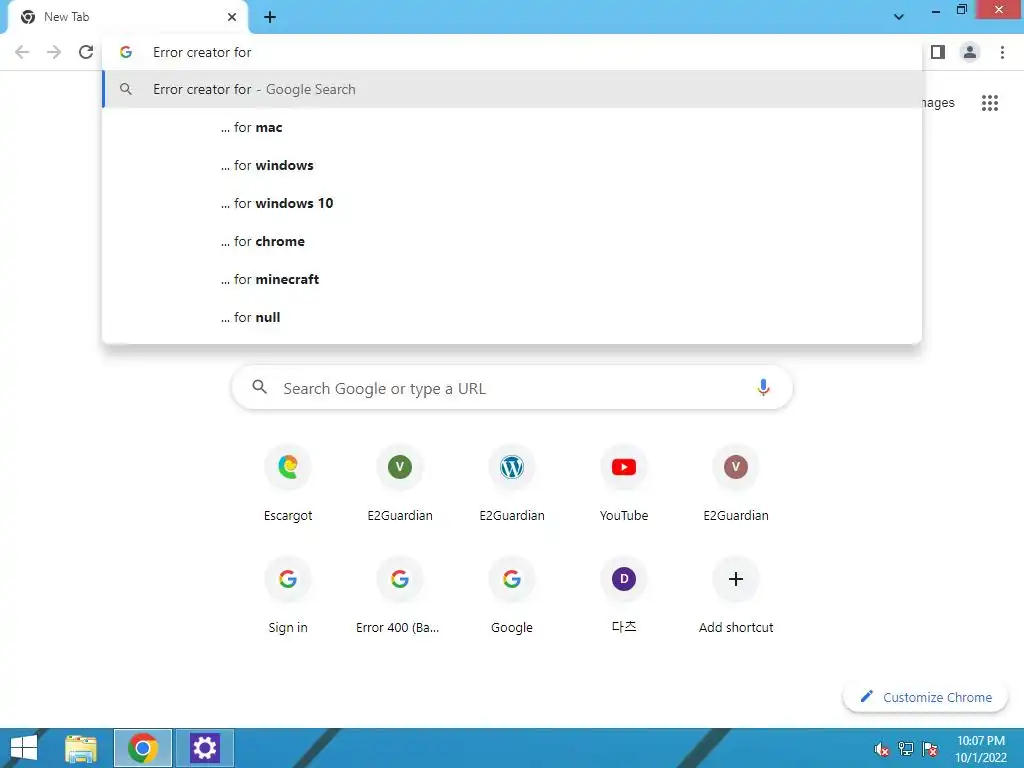This screenshot has width=1024, height=768.
Task: Click the Google icon in address bar
Action: click(x=126, y=52)
